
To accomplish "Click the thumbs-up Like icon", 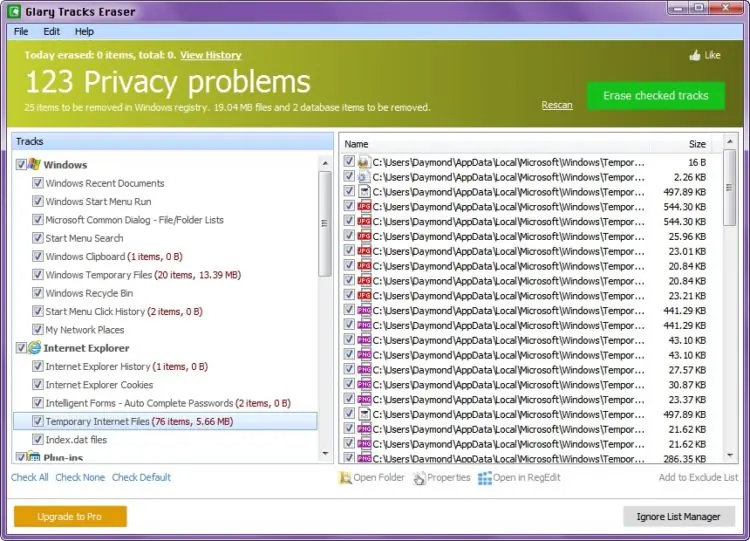I will 695,55.
